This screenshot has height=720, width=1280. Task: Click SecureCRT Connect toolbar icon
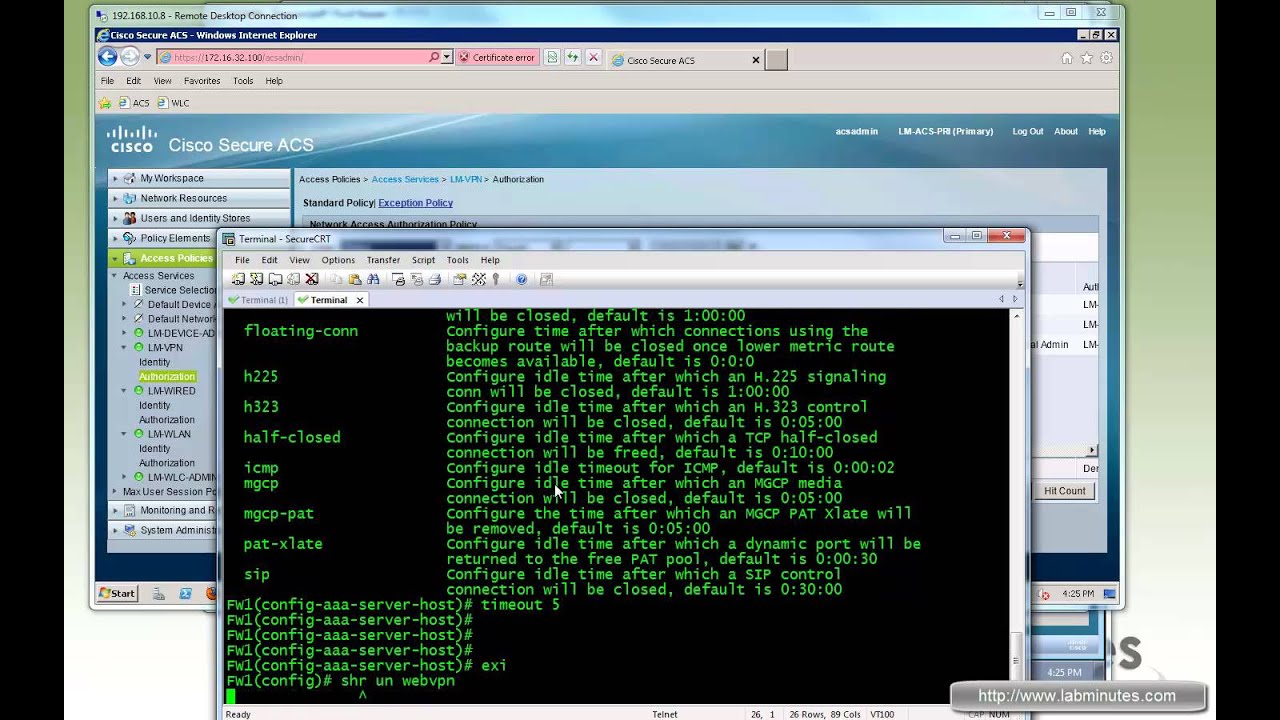(238, 279)
